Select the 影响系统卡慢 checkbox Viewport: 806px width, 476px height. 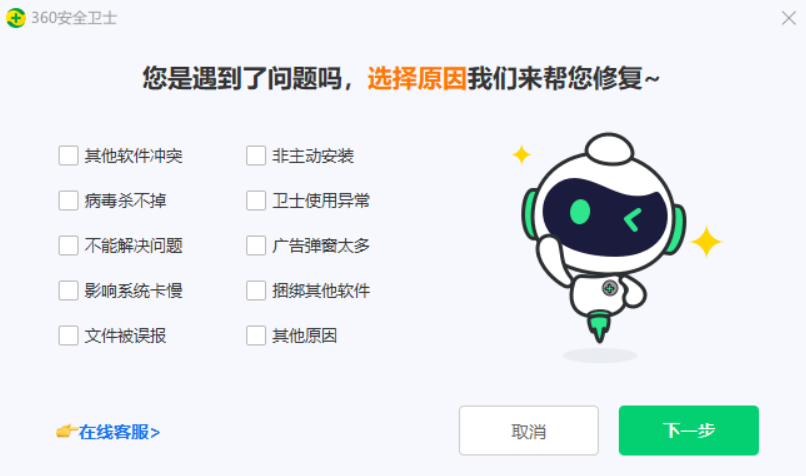pyautogui.click(x=68, y=290)
